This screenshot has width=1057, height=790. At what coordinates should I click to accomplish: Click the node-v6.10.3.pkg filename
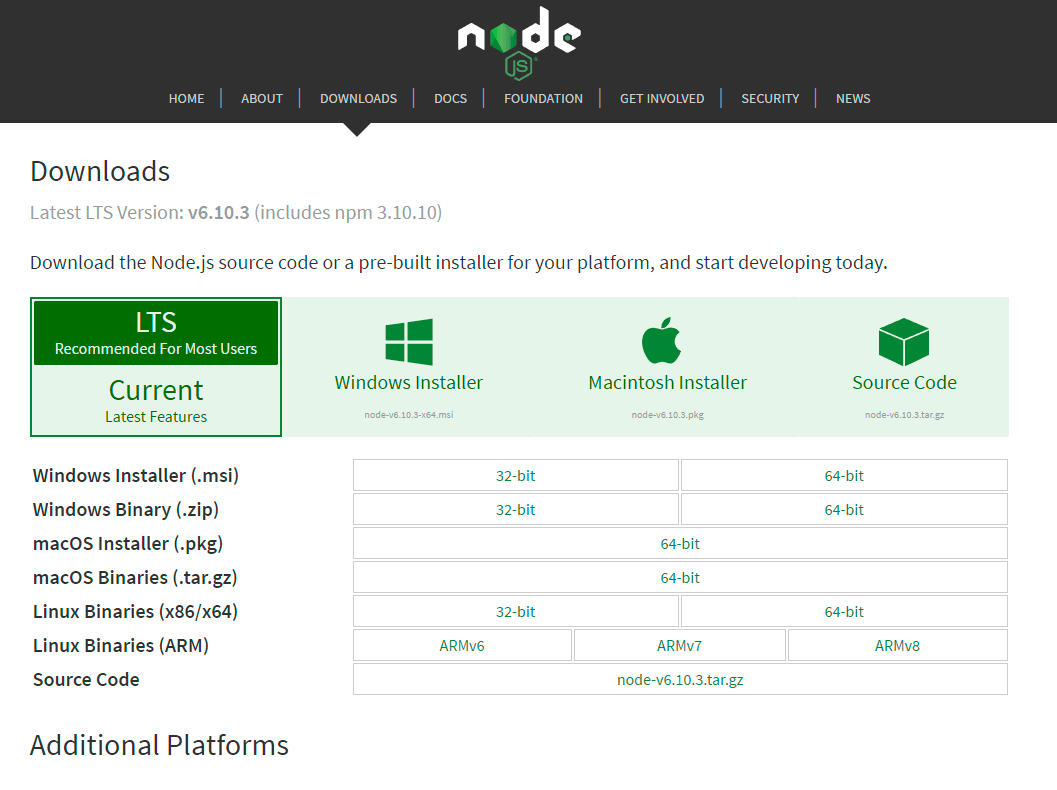point(667,415)
